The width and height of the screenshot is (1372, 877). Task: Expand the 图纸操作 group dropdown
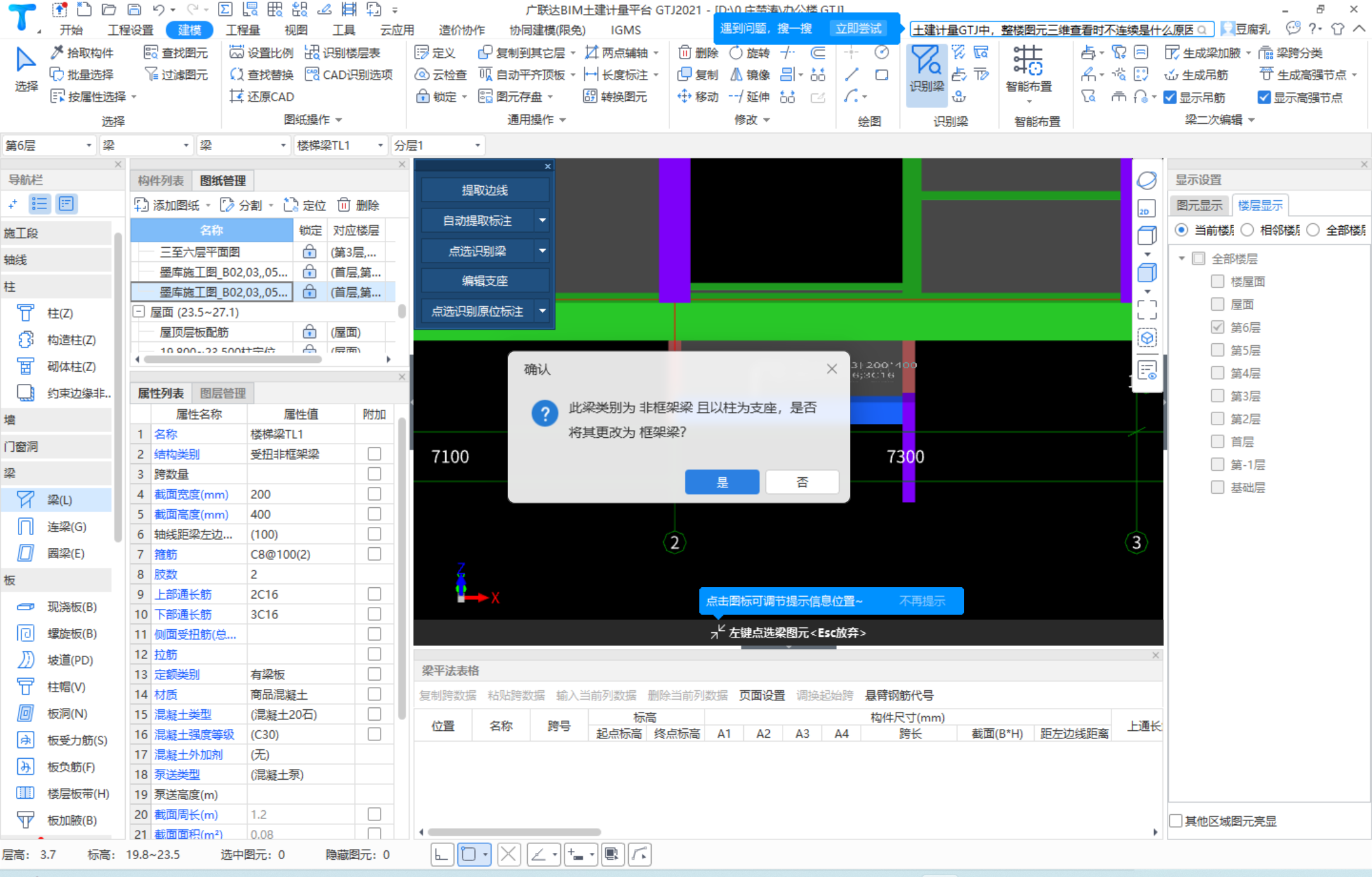click(339, 120)
